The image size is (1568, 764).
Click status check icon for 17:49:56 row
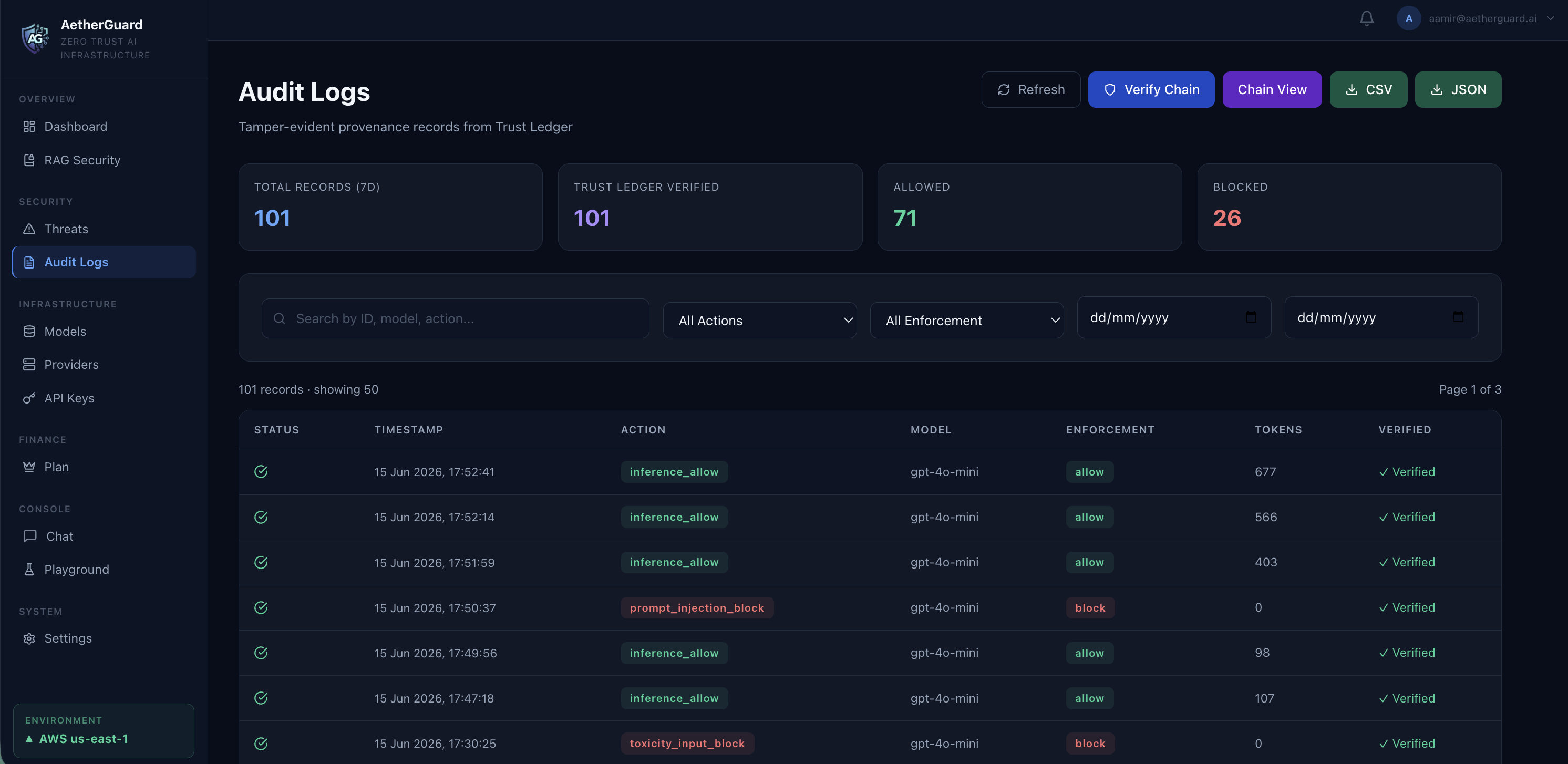261,653
